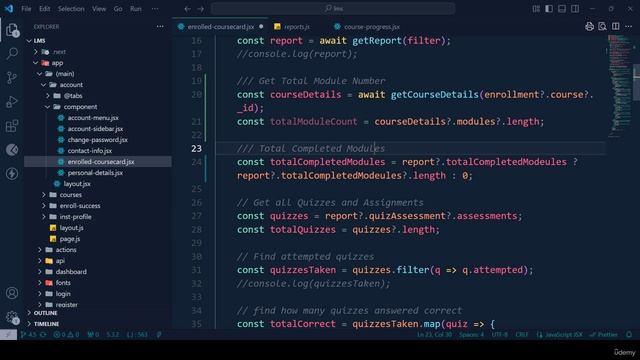The image size is (640, 360).
Task: Click the Prettier status bar item
Action: pos(604,335)
